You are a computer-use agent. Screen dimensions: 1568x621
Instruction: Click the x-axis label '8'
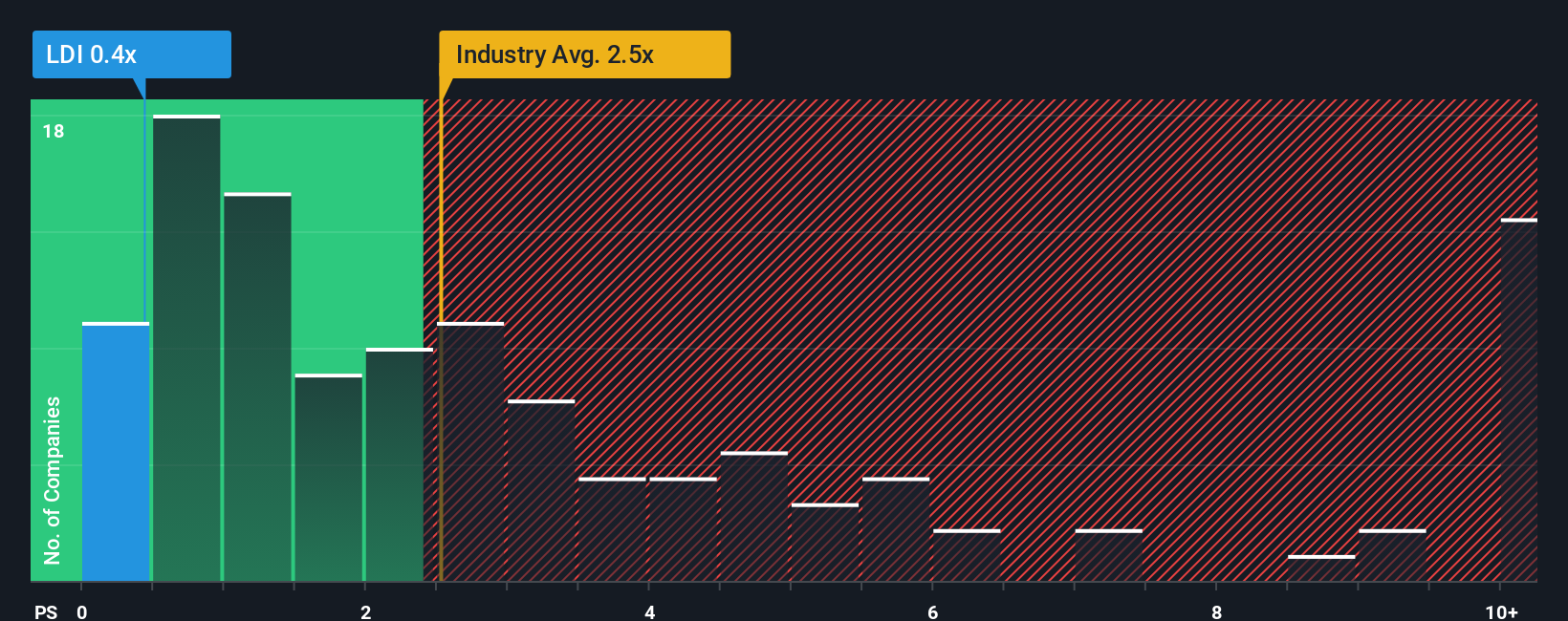(x=1217, y=612)
